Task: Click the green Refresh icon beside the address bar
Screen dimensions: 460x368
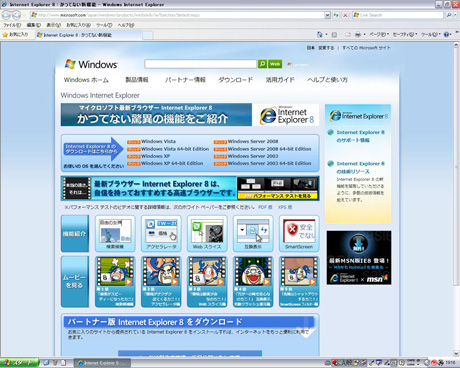Action: point(336,15)
